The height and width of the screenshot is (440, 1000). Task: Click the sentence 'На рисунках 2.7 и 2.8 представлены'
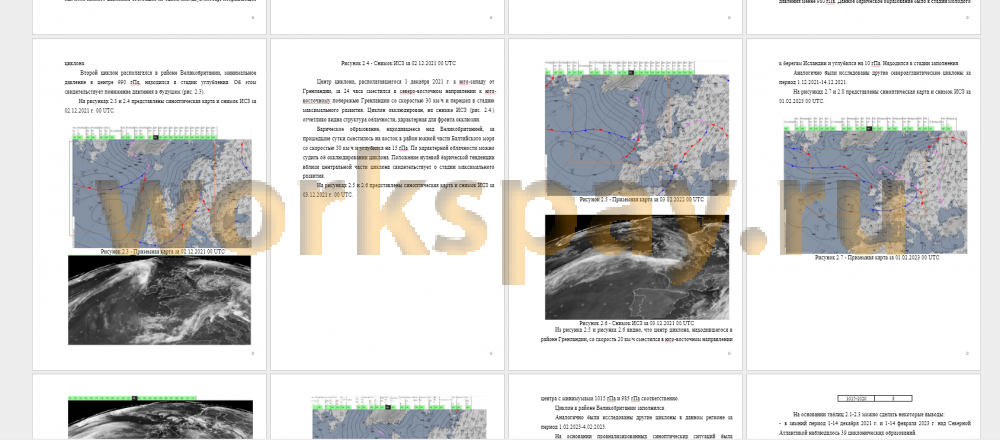875,96
